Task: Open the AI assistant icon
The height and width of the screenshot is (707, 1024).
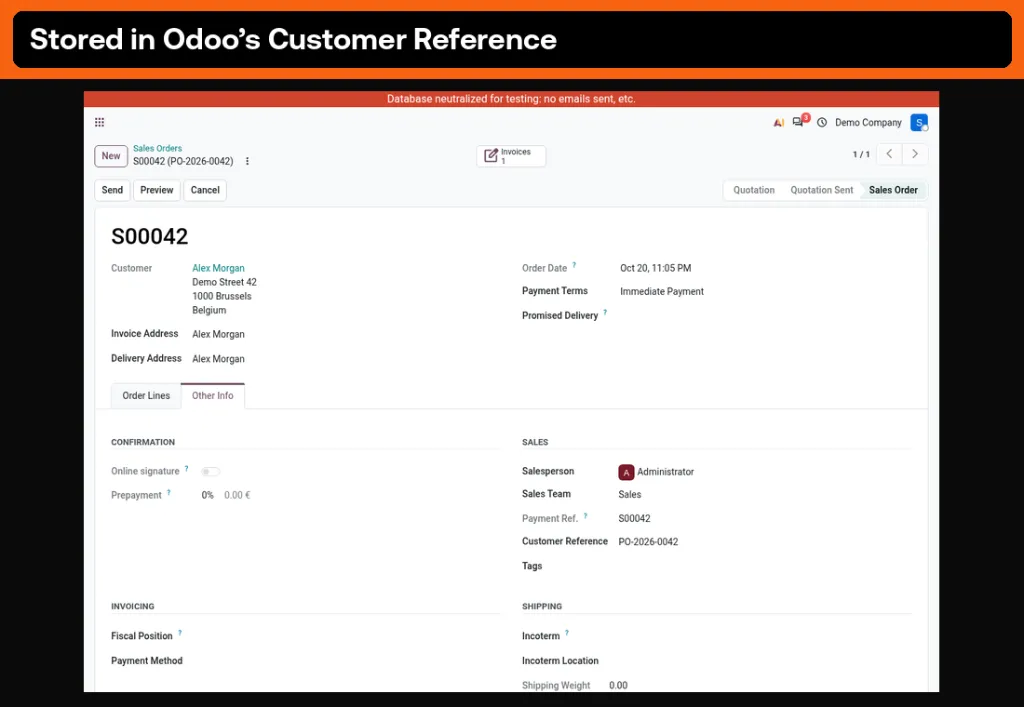Action: pyautogui.click(x=778, y=122)
